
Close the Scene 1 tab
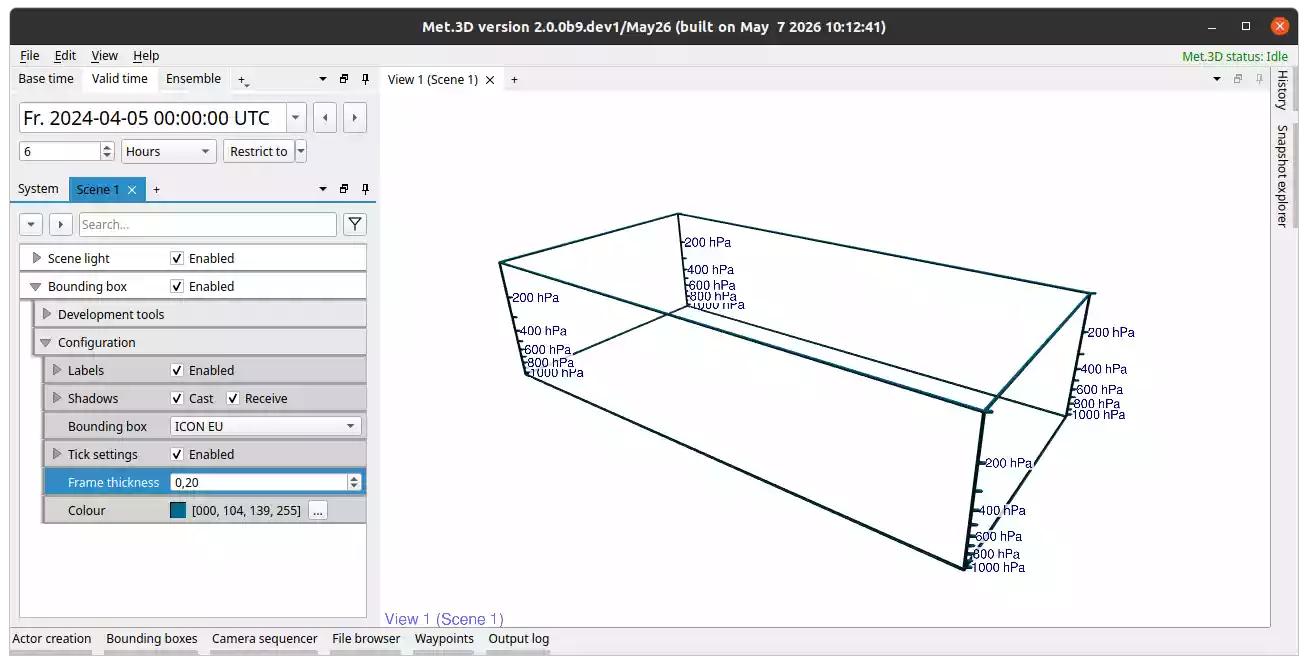(x=132, y=189)
